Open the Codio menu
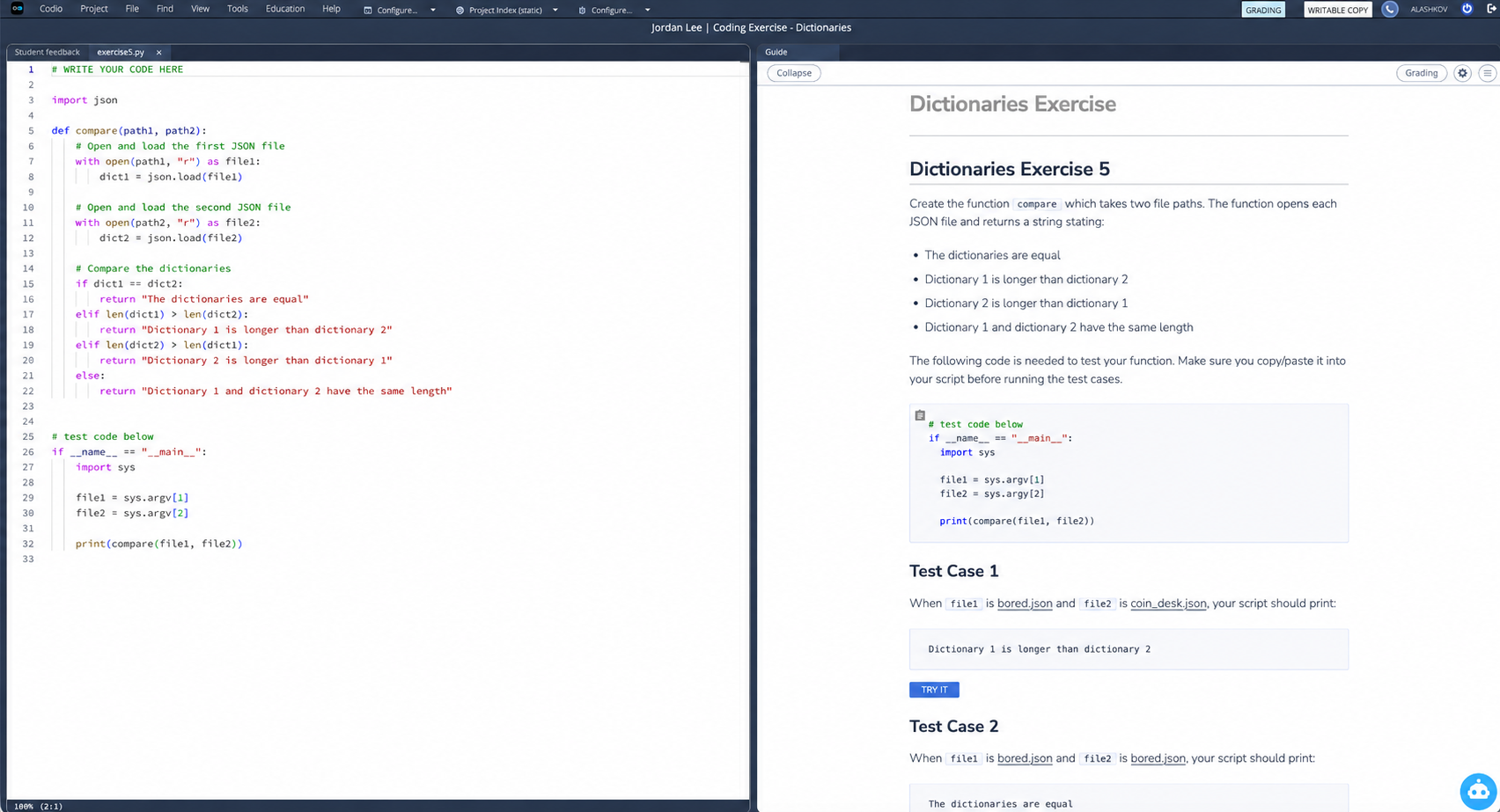Viewport: 1500px width, 812px height. [51, 9]
